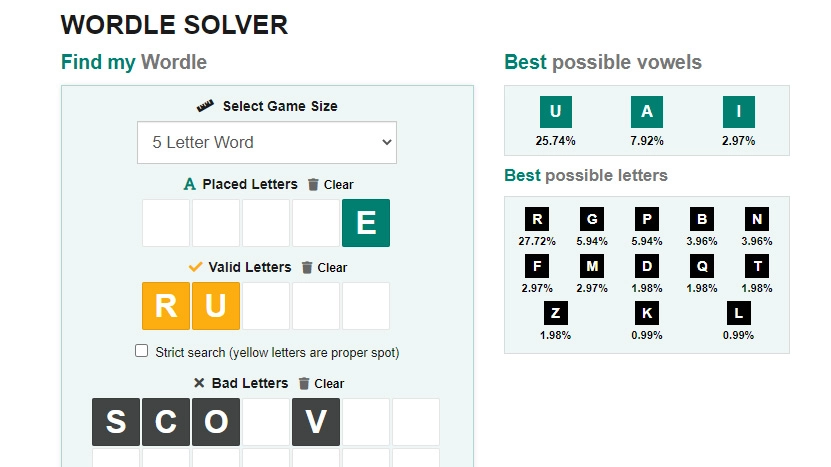The image size is (831, 467).
Task: Click the yellow R valid letter box
Action: click(166, 306)
